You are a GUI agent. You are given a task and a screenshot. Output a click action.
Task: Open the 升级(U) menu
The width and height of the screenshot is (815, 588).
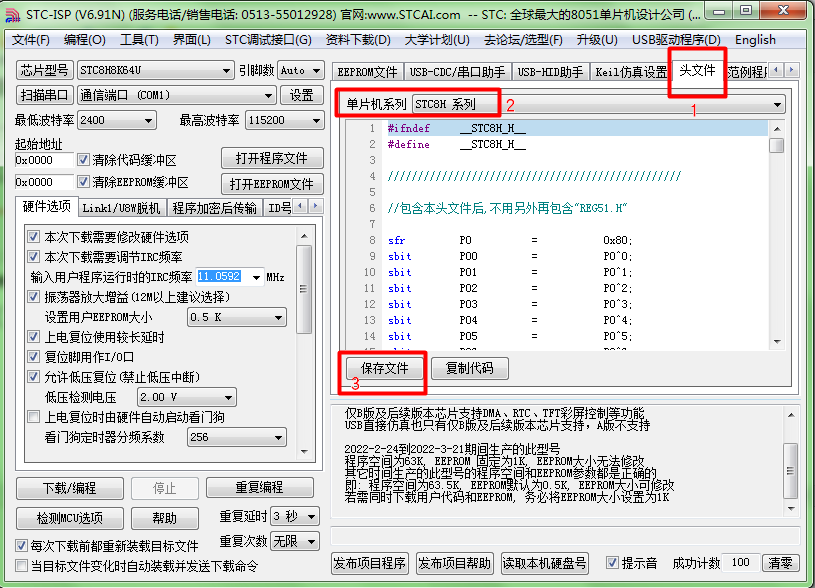(597, 40)
